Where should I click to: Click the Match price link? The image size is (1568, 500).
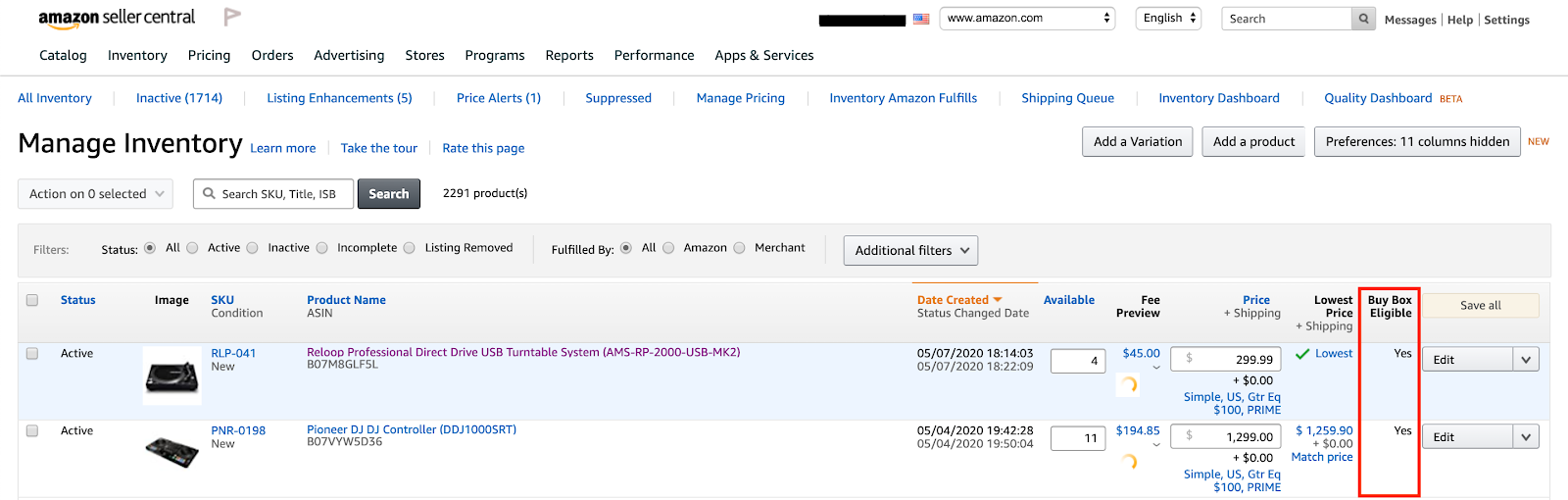(x=1321, y=457)
